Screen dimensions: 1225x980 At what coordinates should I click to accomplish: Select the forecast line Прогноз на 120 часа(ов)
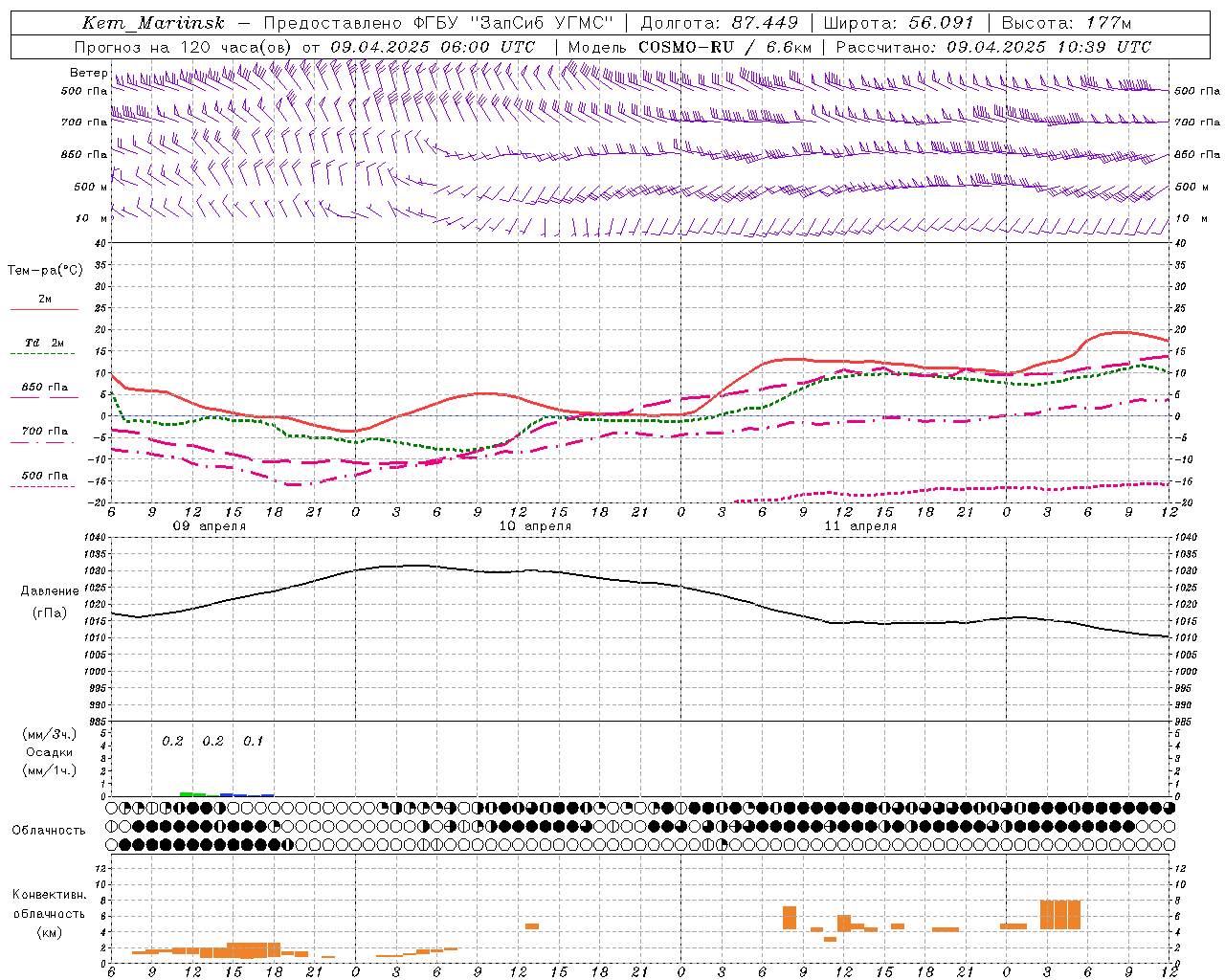[185, 47]
